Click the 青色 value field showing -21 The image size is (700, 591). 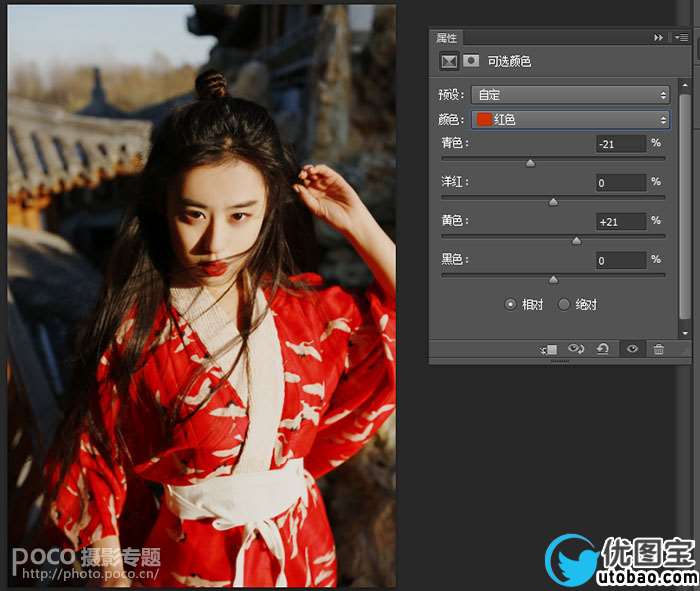point(621,144)
